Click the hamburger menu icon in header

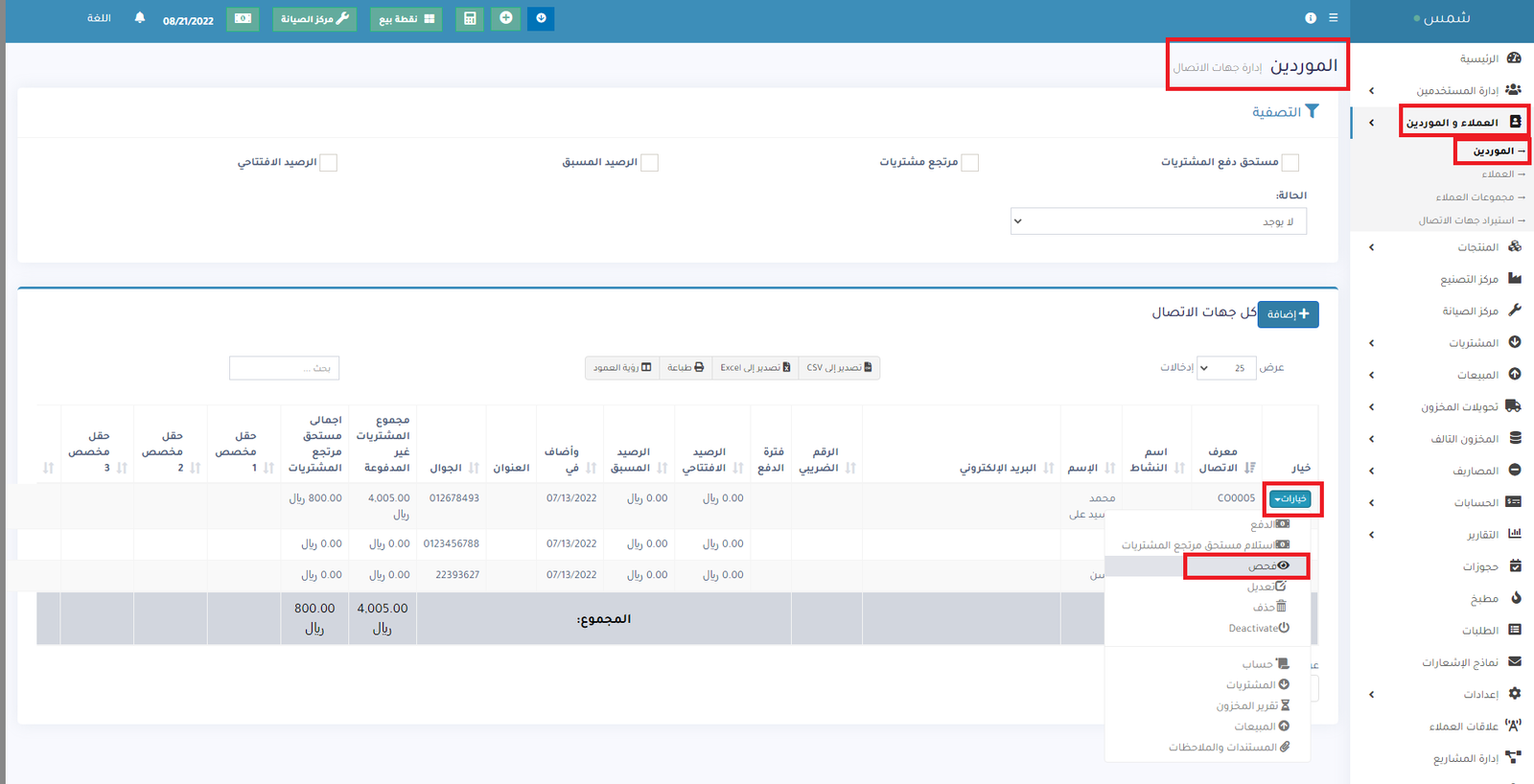pos(1333,18)
